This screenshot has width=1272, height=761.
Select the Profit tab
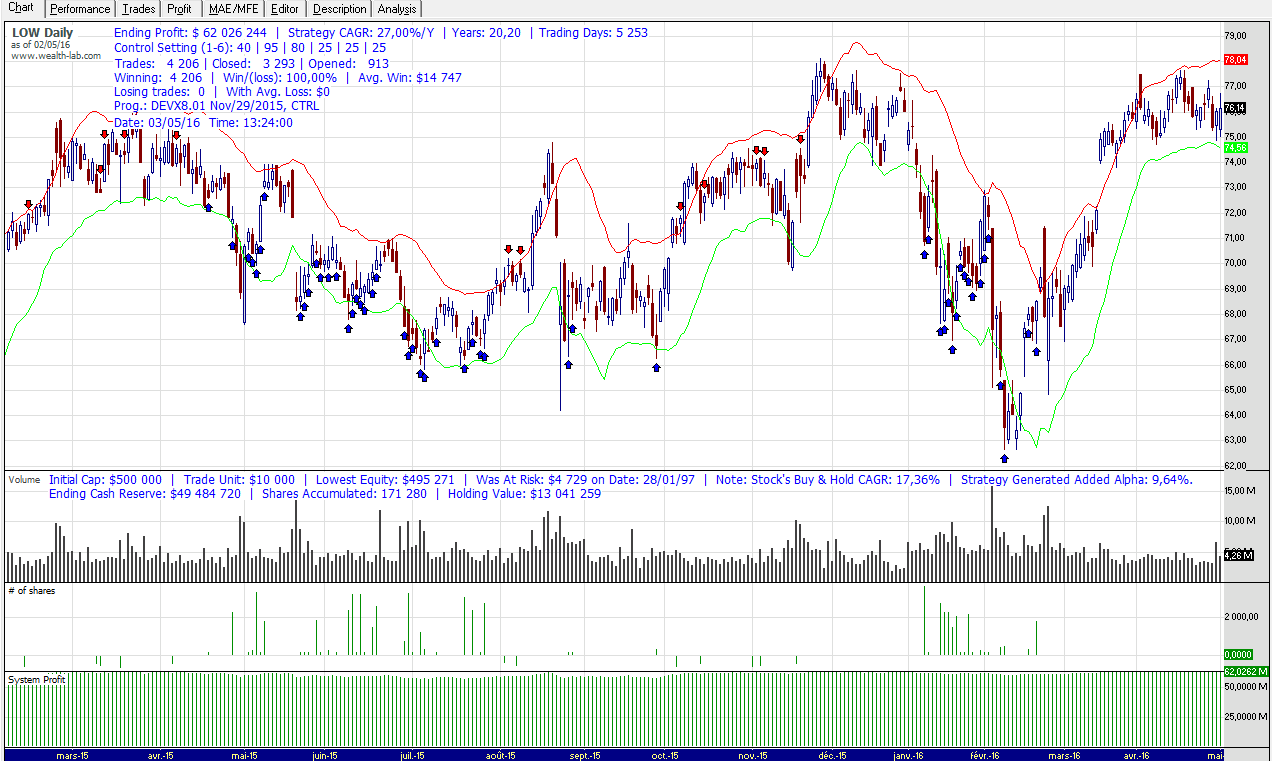[179, 9]
